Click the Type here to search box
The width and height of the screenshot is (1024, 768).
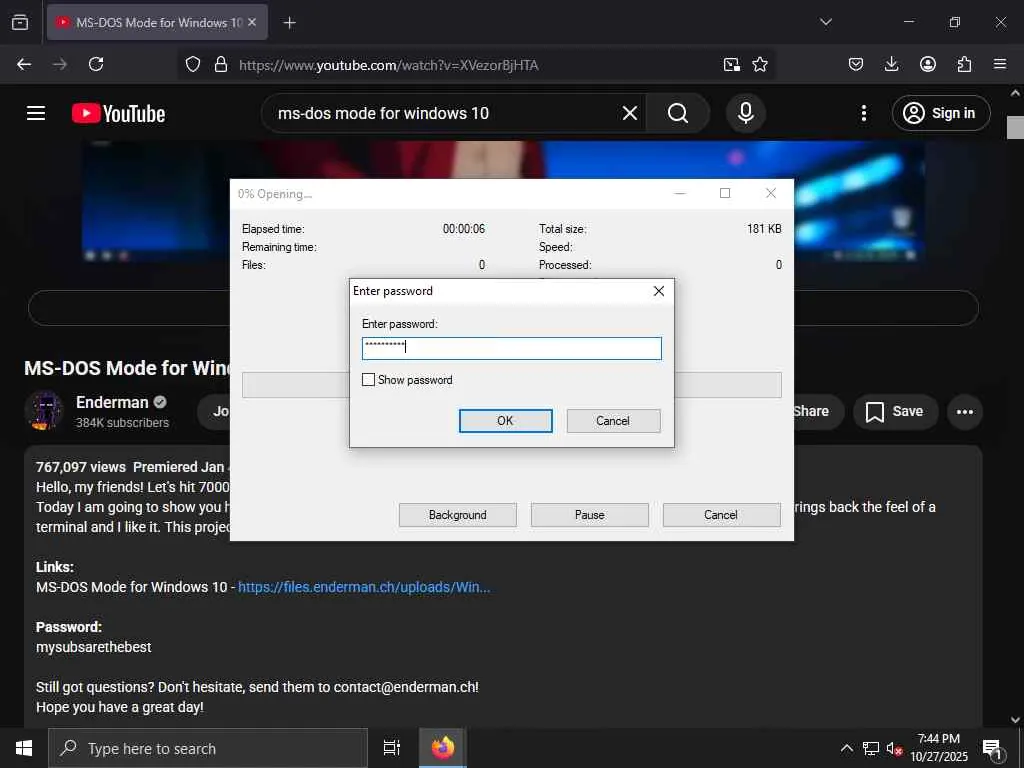pos(208,748)
